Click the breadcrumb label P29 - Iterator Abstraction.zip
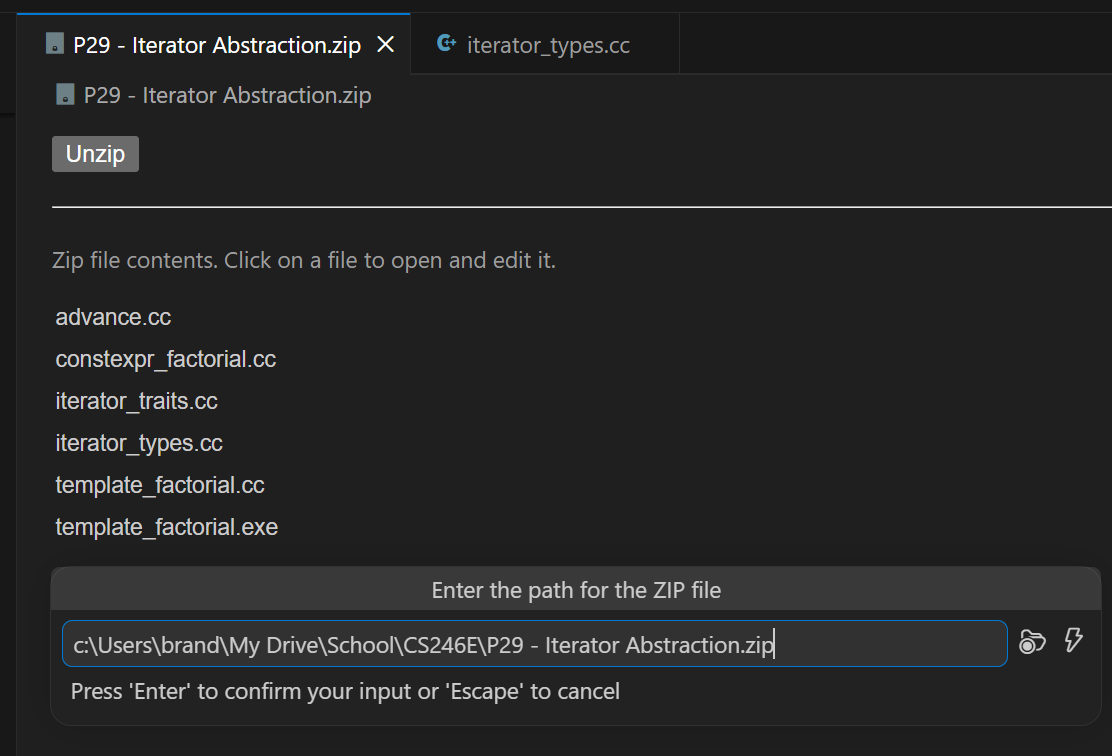Viewport: 1112px width, 756px height. point(228,95)
